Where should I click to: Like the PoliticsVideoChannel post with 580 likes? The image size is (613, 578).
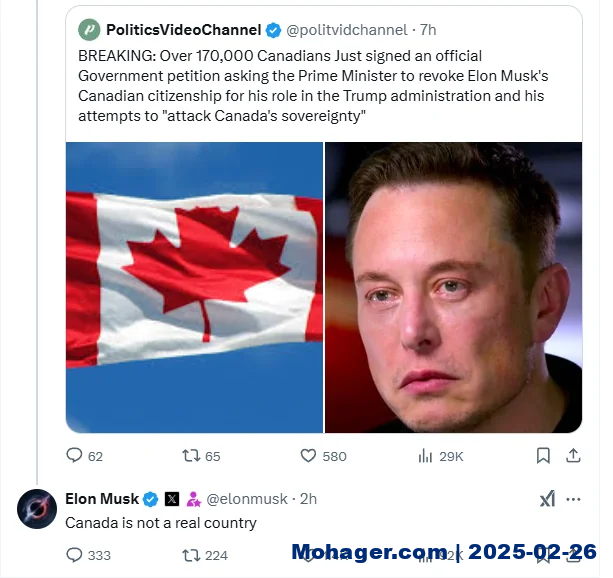pos(323,456)
